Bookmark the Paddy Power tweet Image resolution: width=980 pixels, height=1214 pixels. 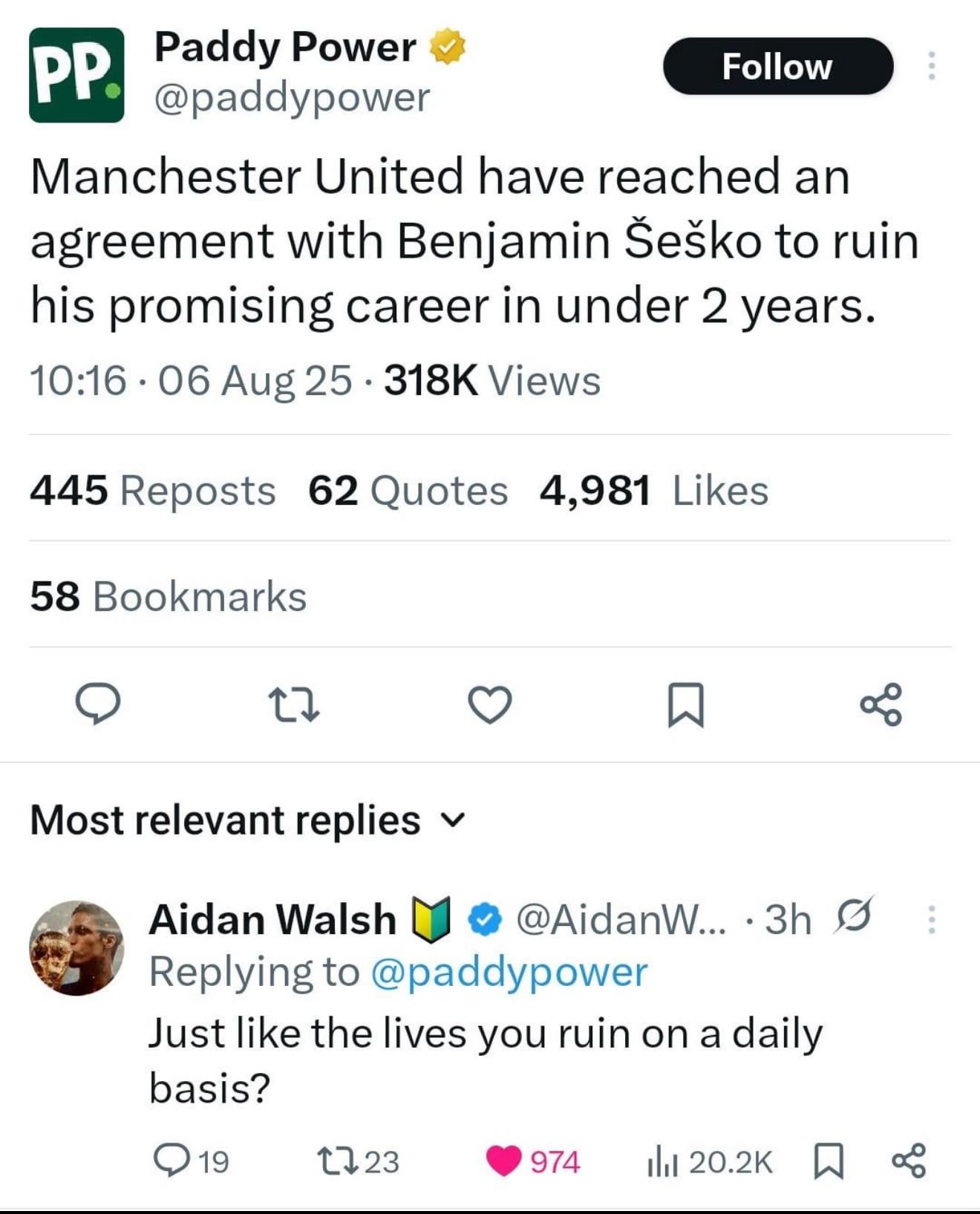685,705
